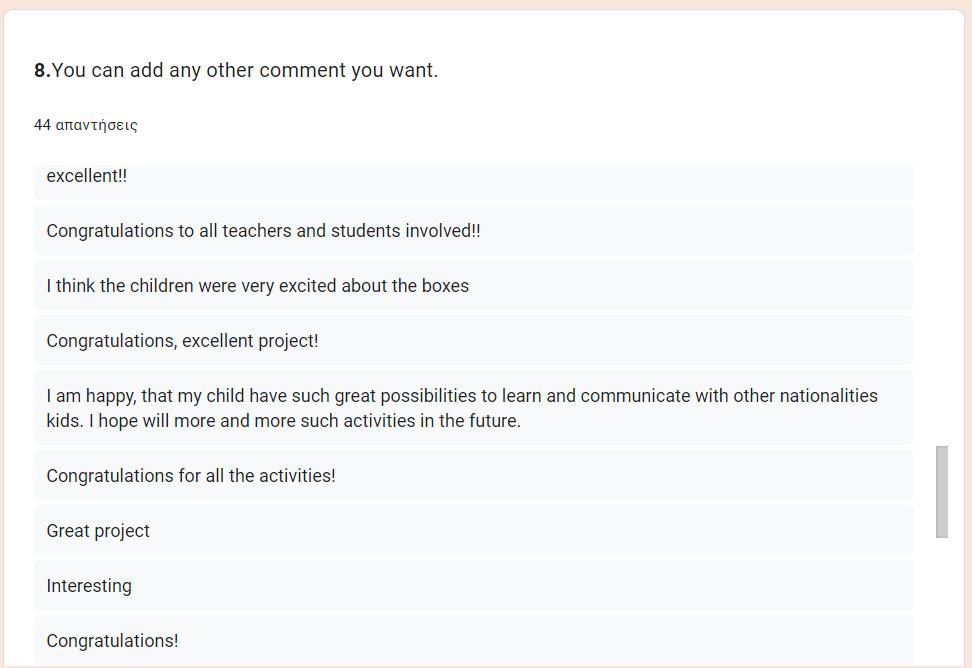
Task: Click the scrollbar track below the thumb
Action: point(941,600)
